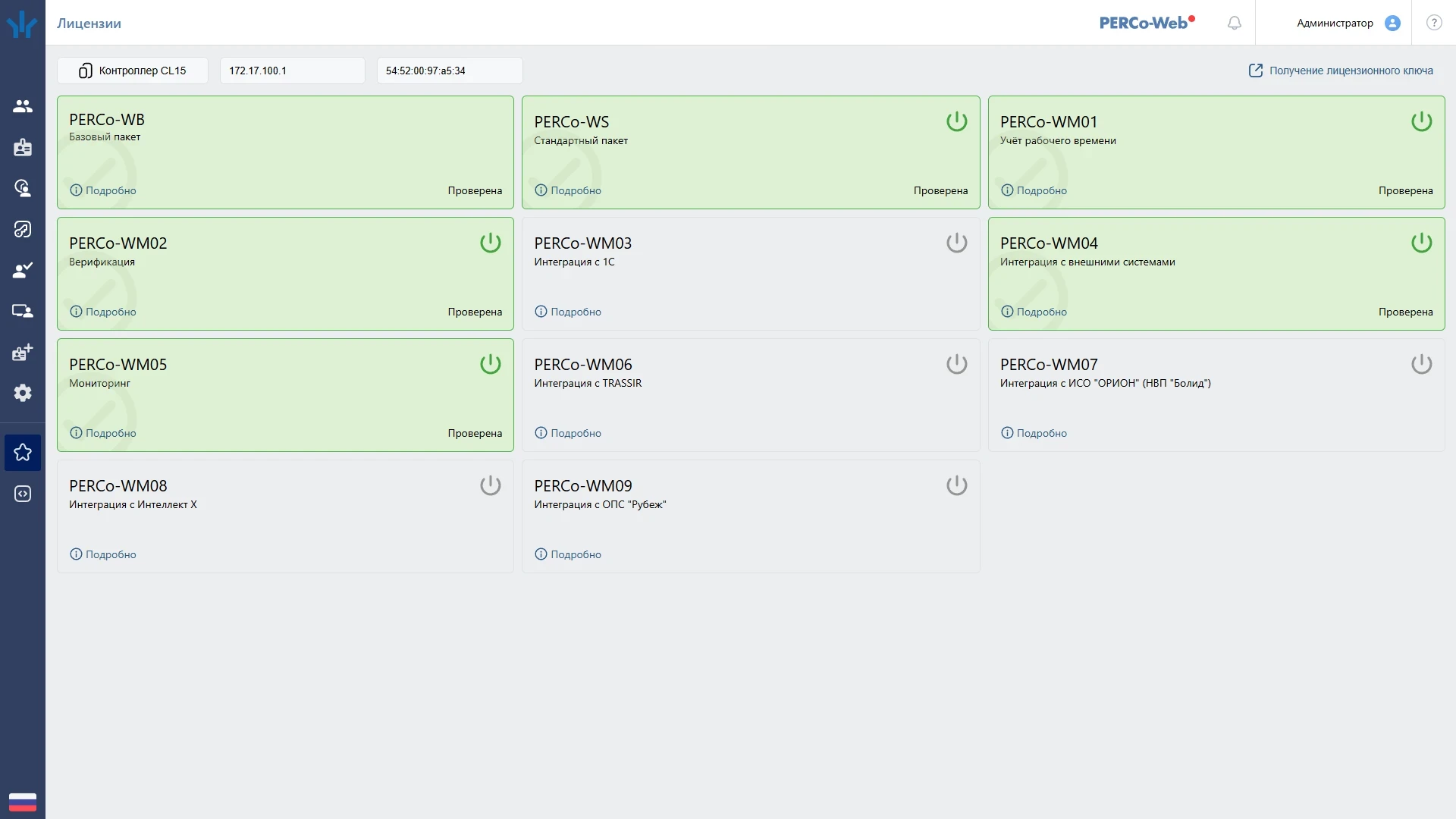Click Базовый пакет subtitle
This screenshot has width=1456, height=819.
(105, 137)
